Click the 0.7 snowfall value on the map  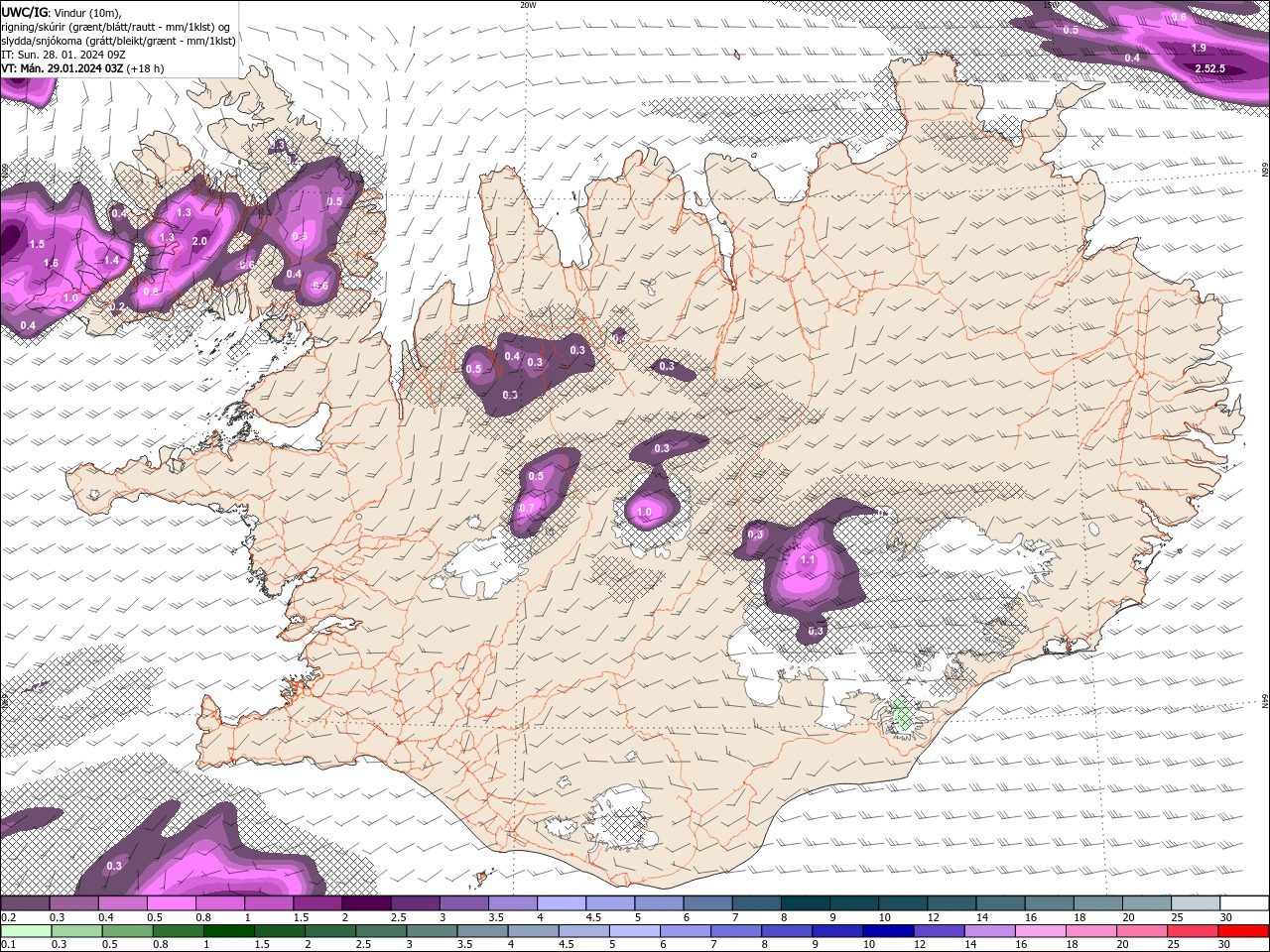pos(527,509)
